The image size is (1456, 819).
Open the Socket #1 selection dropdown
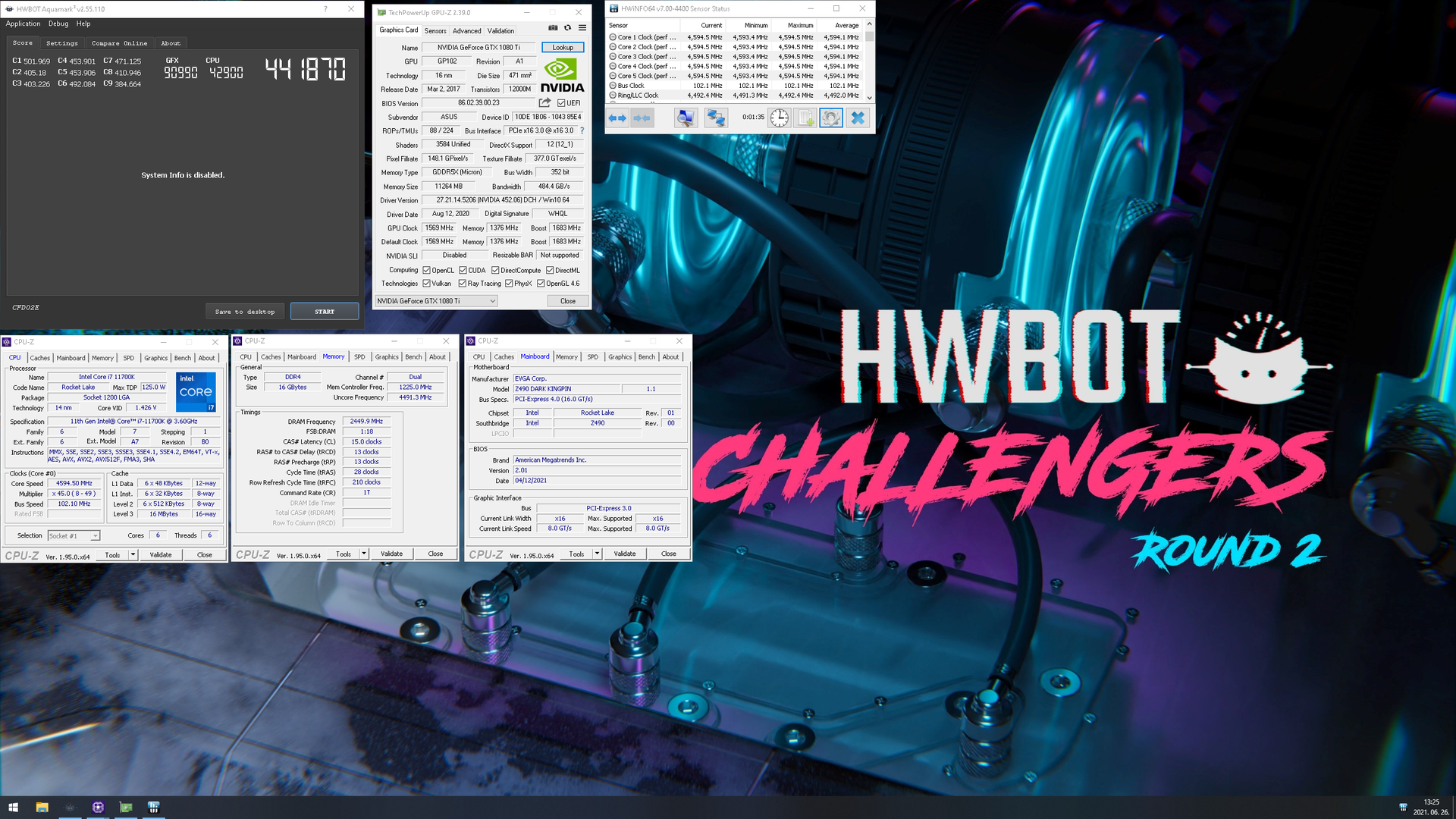click(x=74, y=536)
